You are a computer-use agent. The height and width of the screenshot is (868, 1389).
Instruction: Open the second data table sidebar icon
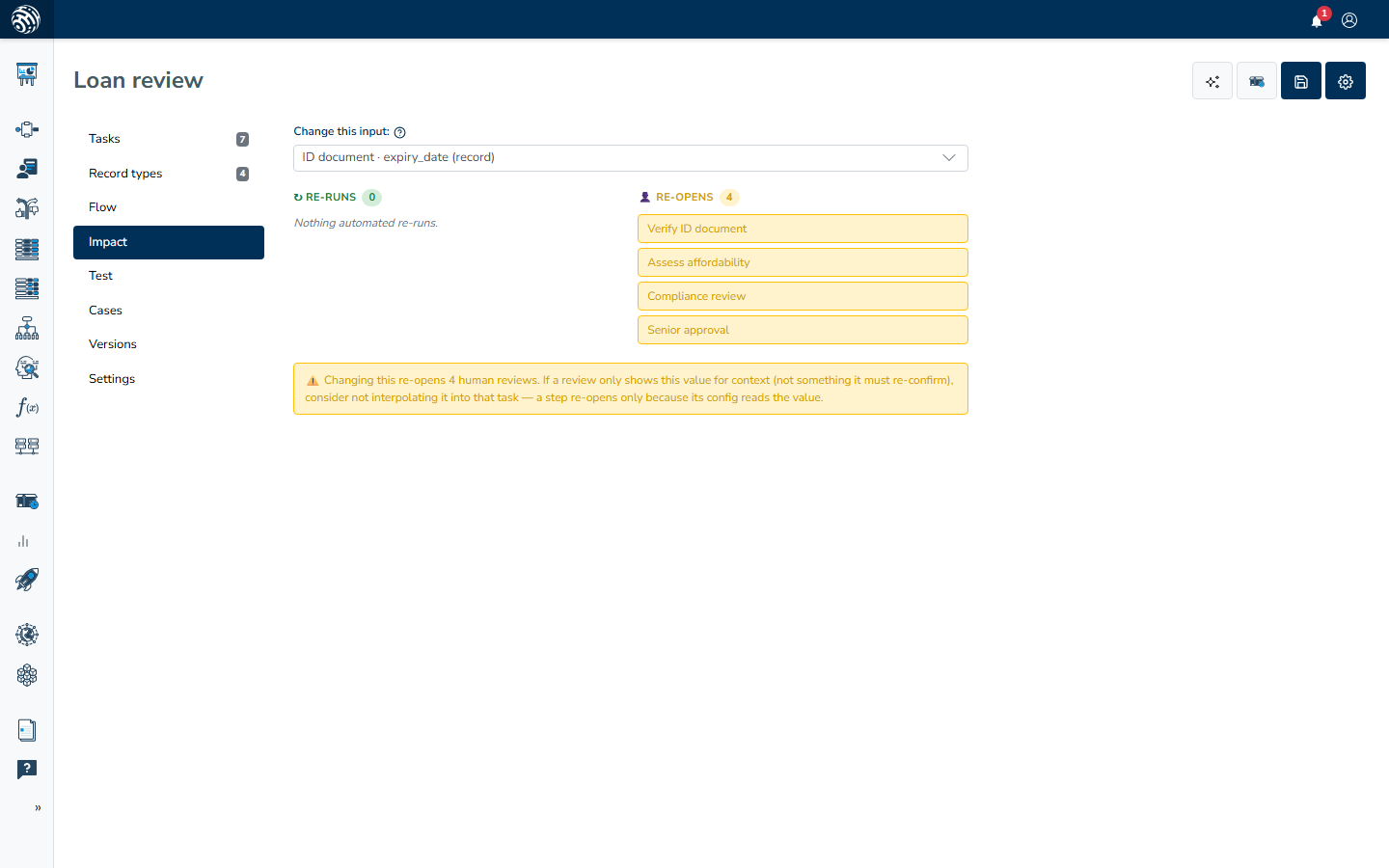pos(27,288)
